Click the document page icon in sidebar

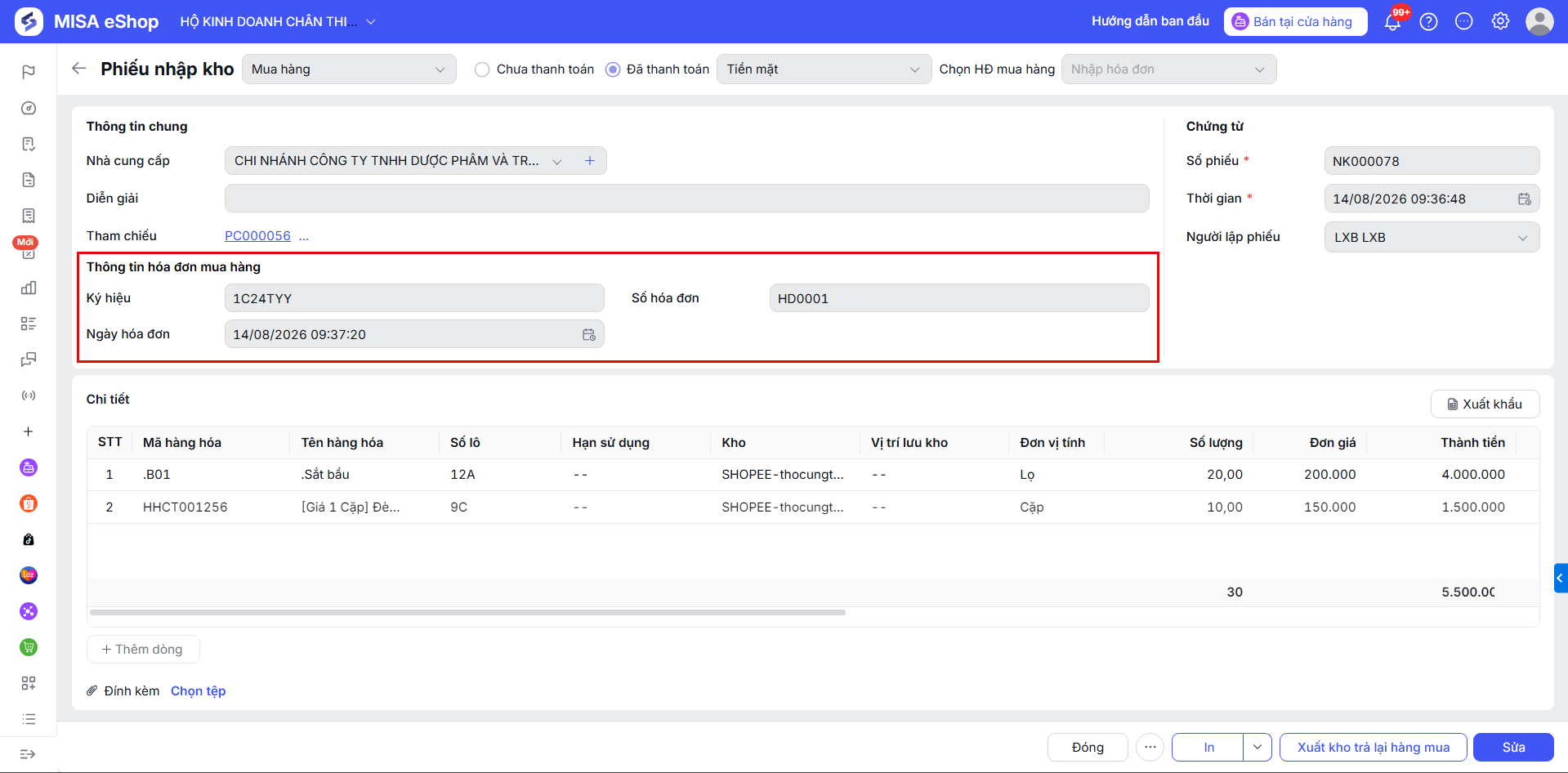pos(29,180)
